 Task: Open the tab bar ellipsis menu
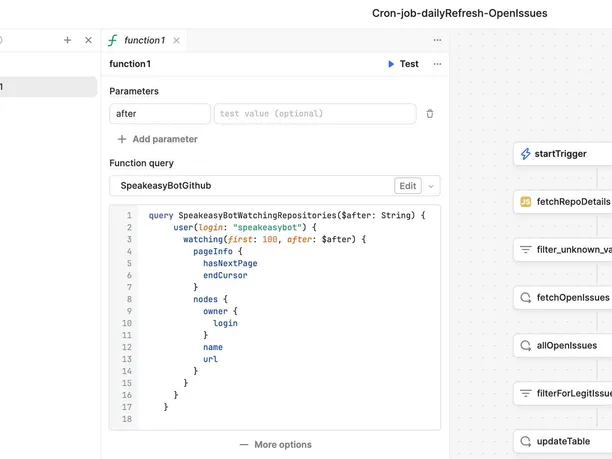click(x=437, y=40)
